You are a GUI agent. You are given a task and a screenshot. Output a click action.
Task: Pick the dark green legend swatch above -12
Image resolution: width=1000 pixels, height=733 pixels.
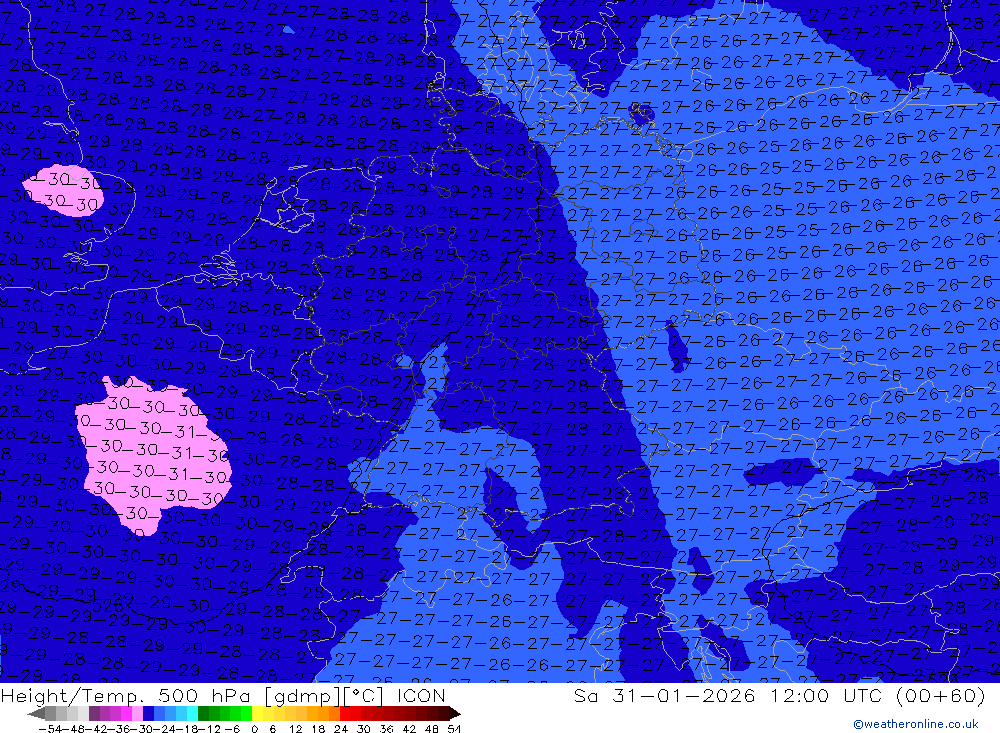point(203,714)
